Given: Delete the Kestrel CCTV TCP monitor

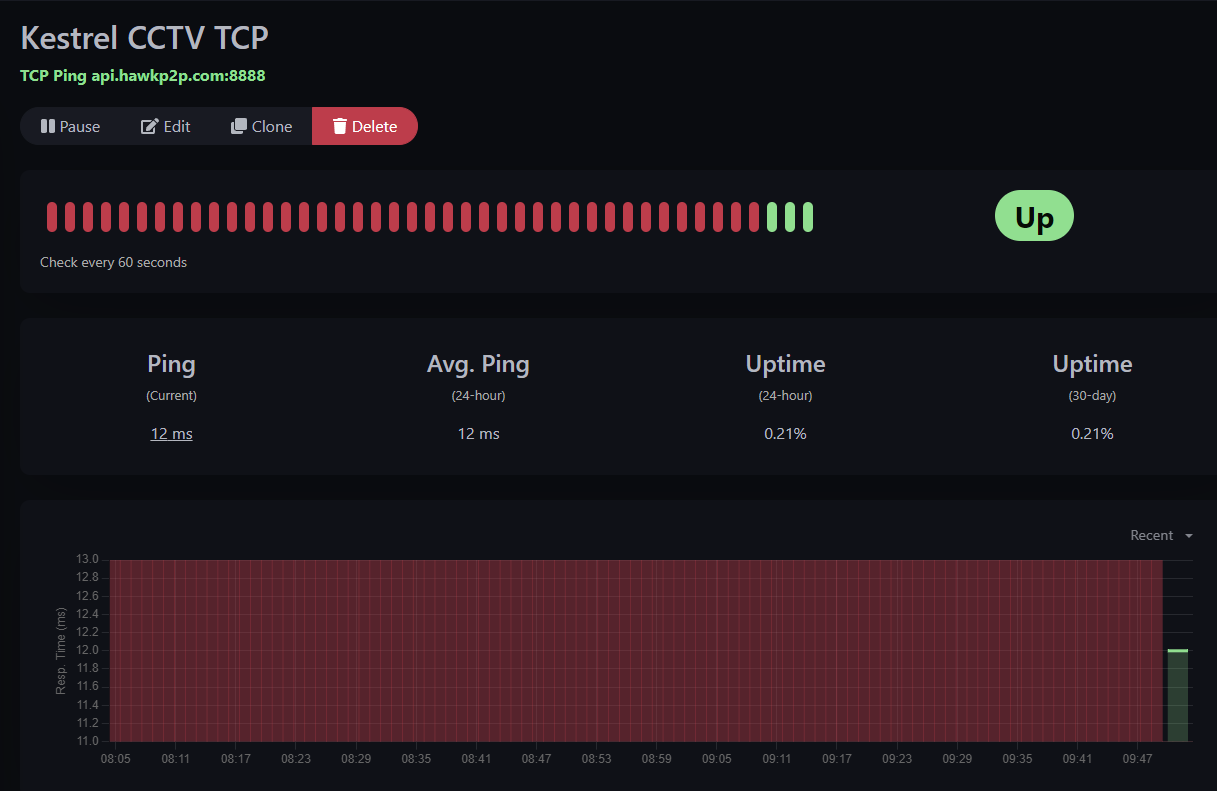Looking at the screenshot, I should pyautogui.click(x=365, y=126).
